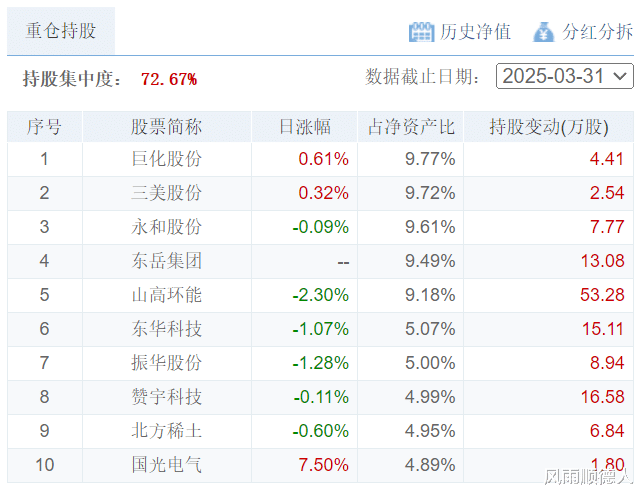Image resolution: width=643 pixels, height=498 pixels.
Task: Click net asset ratio 5.00%
Action: 430,363
